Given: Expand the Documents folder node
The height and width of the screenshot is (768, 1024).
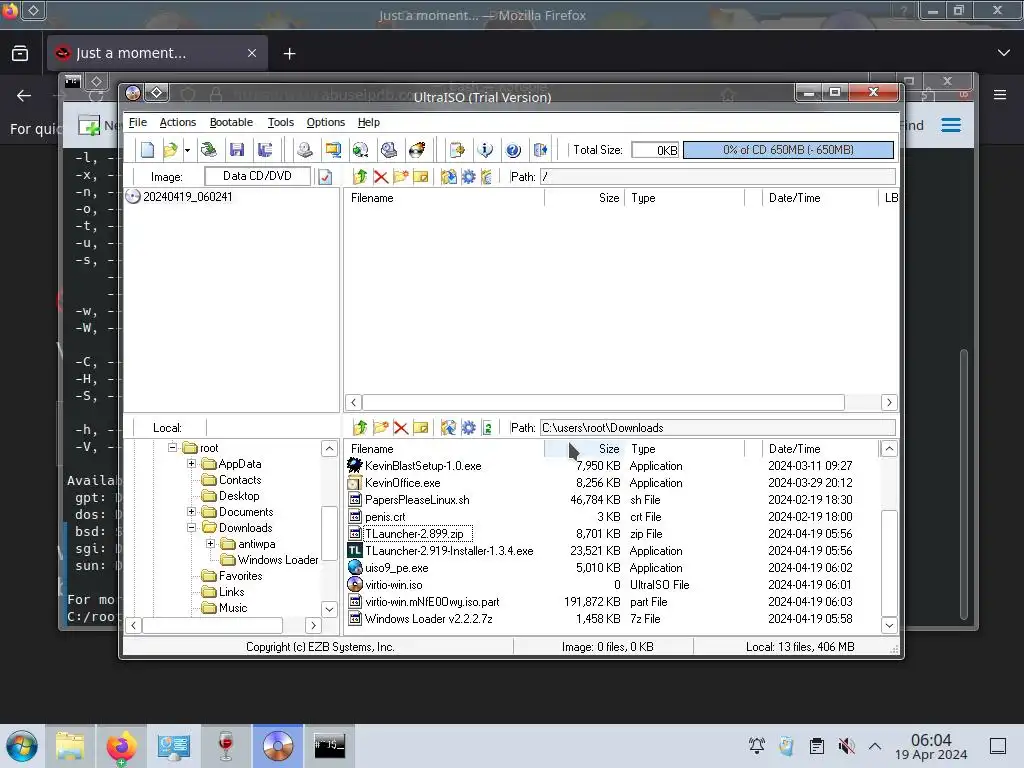Looking at the screenshot, I should pos(191,511).
